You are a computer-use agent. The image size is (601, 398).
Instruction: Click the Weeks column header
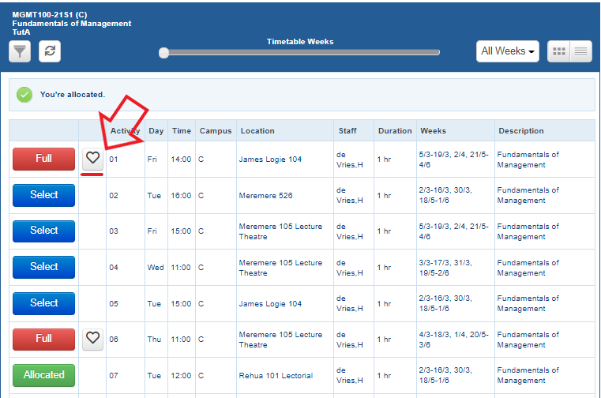coord(433,131)
